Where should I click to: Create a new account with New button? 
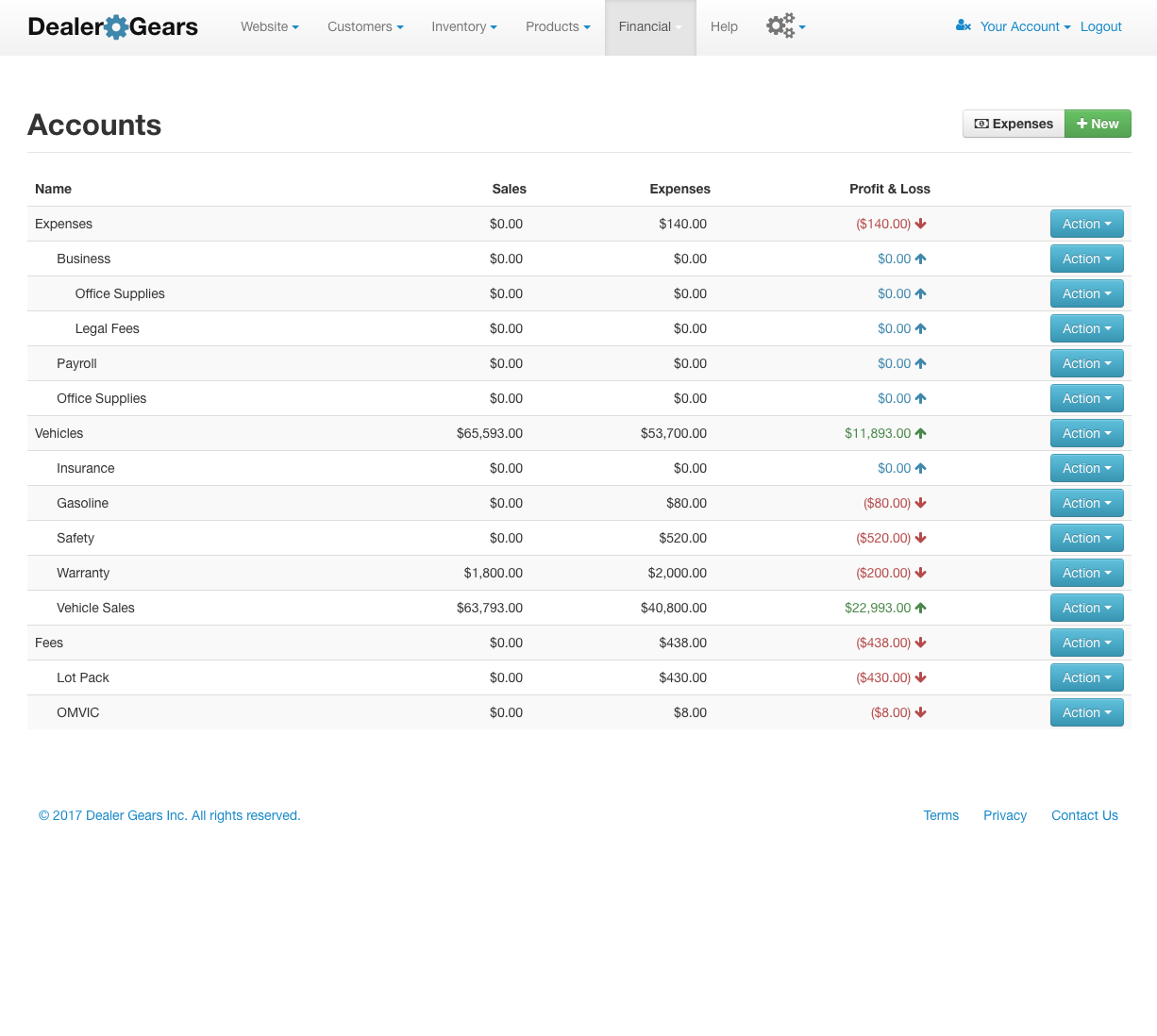pyautogui.click(x=1098, y=124)
